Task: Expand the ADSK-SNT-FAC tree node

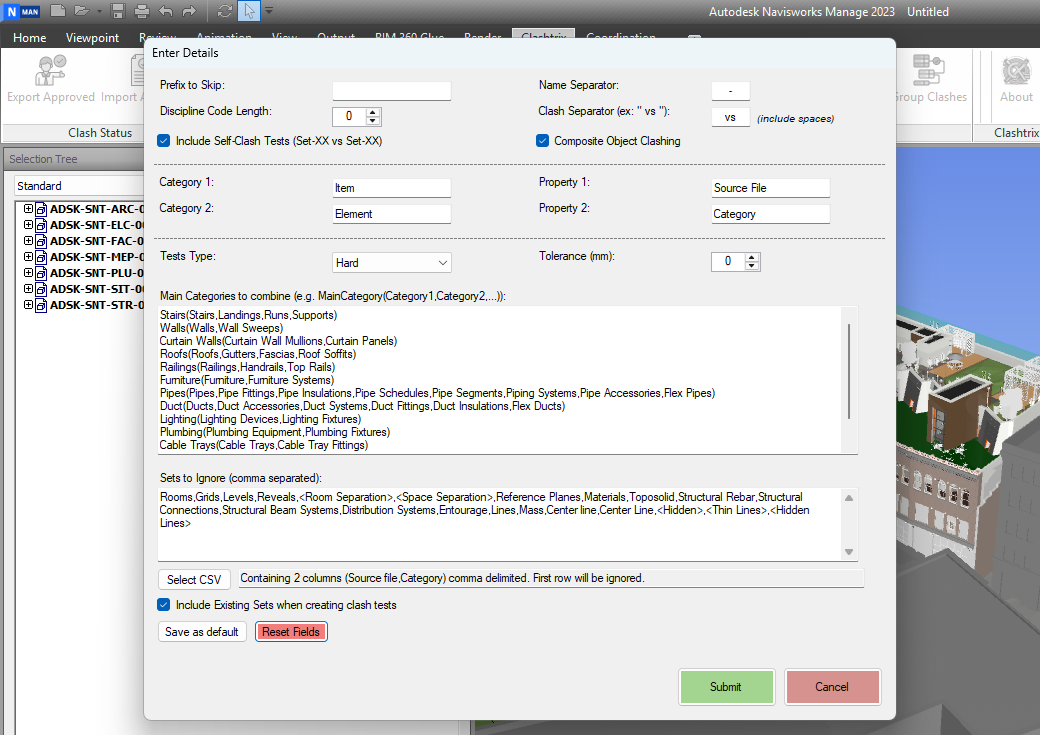Action: pyautogui.click(x=28, y=240)
